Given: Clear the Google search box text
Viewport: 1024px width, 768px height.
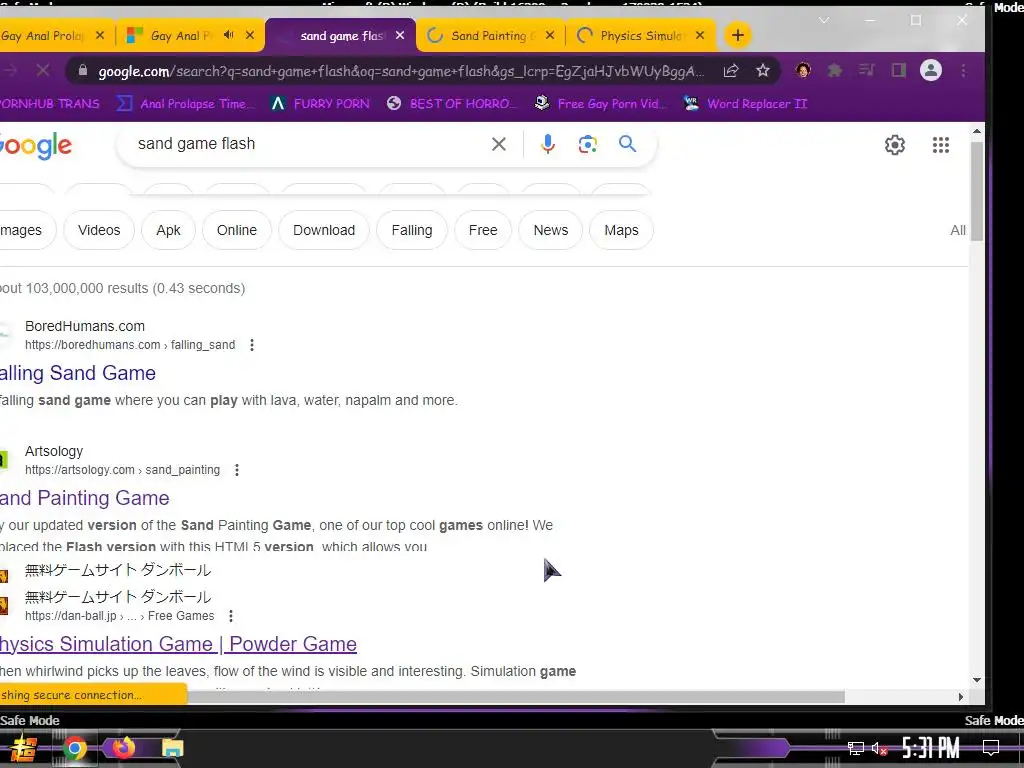Looking at the screenshot, I should coord(498,144).
